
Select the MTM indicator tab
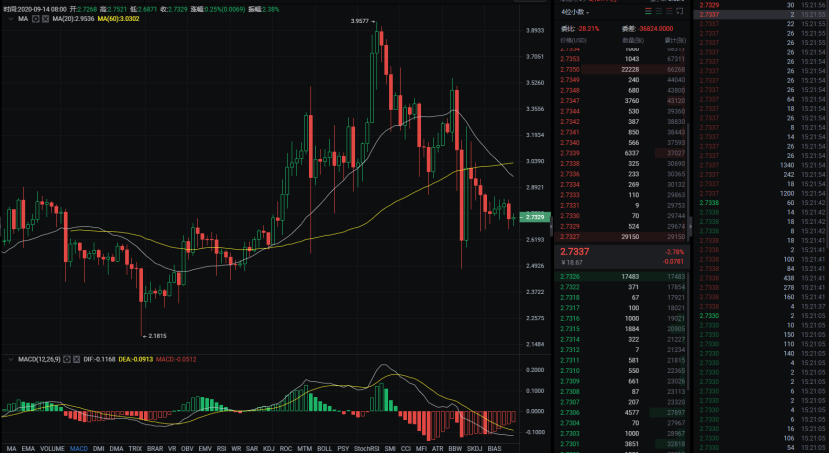pos(305,449)
